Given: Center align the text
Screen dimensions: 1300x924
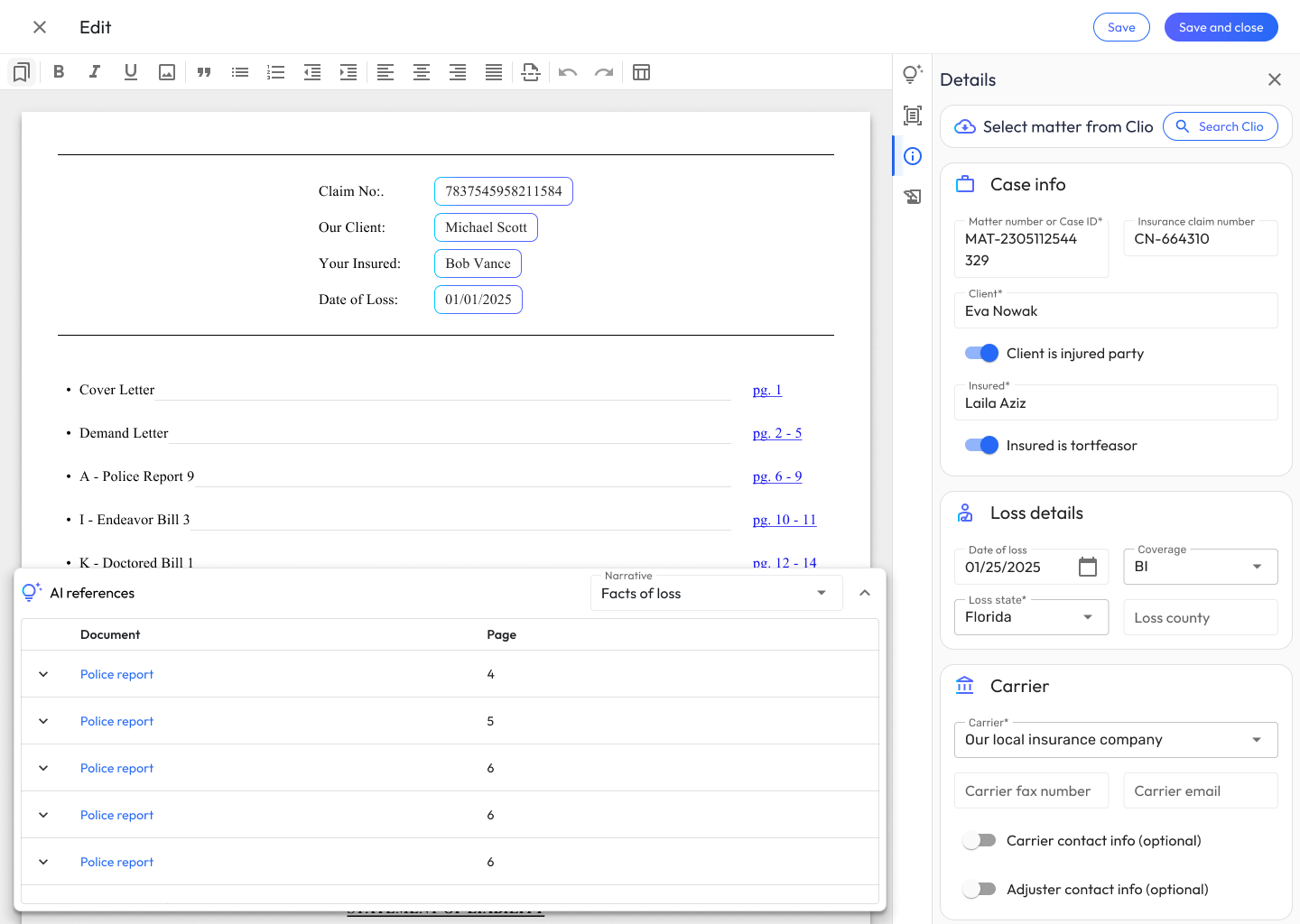Looking at the screenshot, I should pos(422,72).
